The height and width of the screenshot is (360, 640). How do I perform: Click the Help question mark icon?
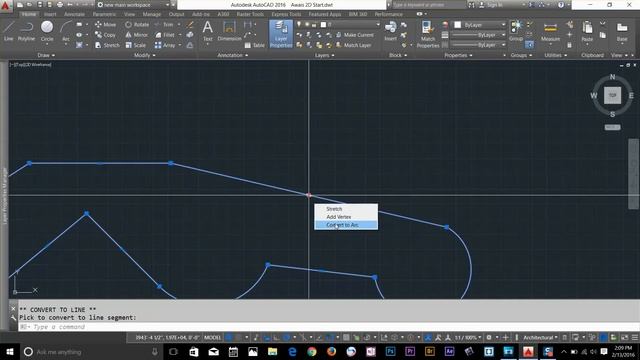click(561, 5)
